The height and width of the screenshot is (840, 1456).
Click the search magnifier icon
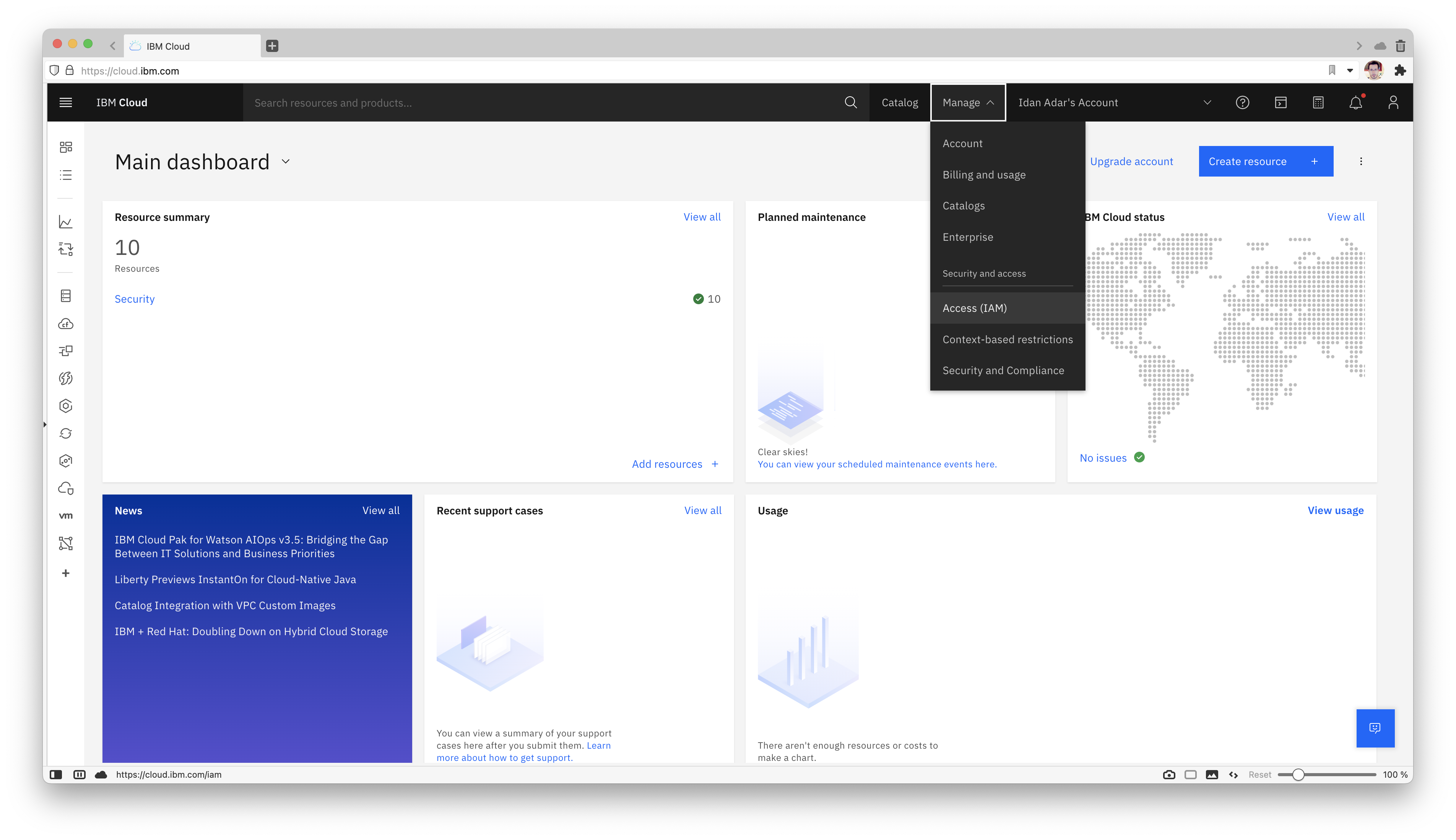[x=850, y=102]
